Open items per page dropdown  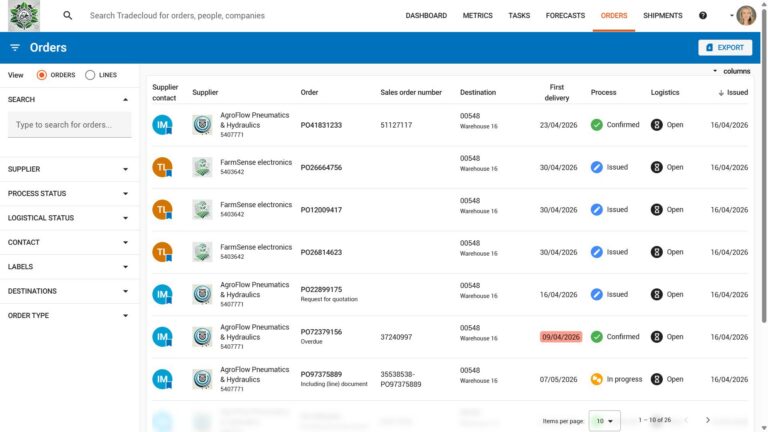604,421
